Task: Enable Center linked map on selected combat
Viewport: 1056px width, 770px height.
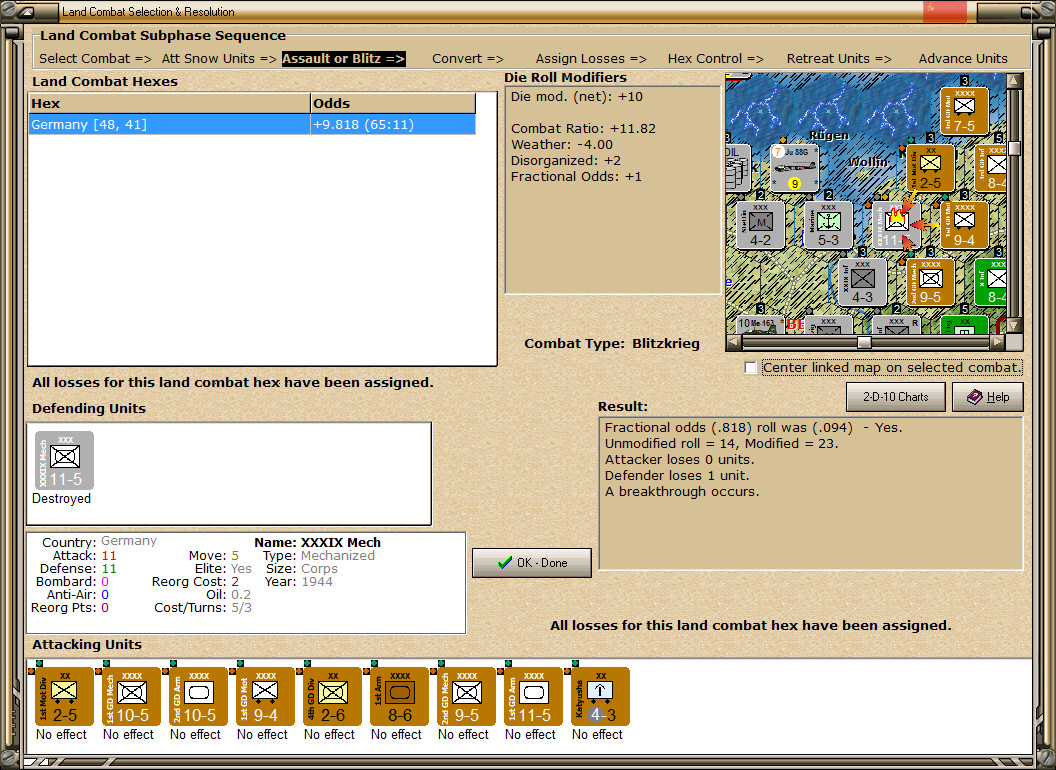Action: click(751, 368)
